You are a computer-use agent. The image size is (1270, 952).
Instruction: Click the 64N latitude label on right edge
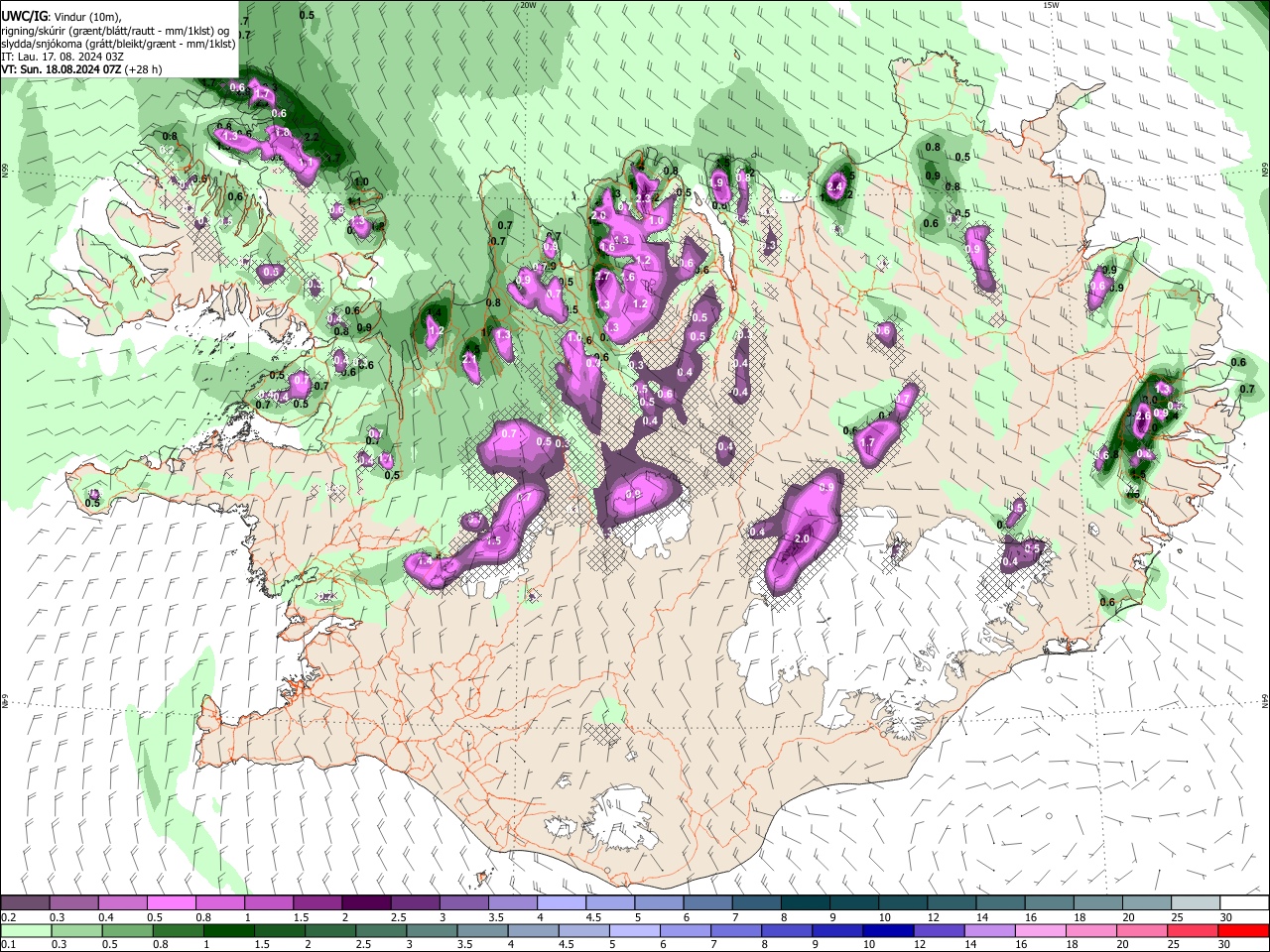point(1265,699)
